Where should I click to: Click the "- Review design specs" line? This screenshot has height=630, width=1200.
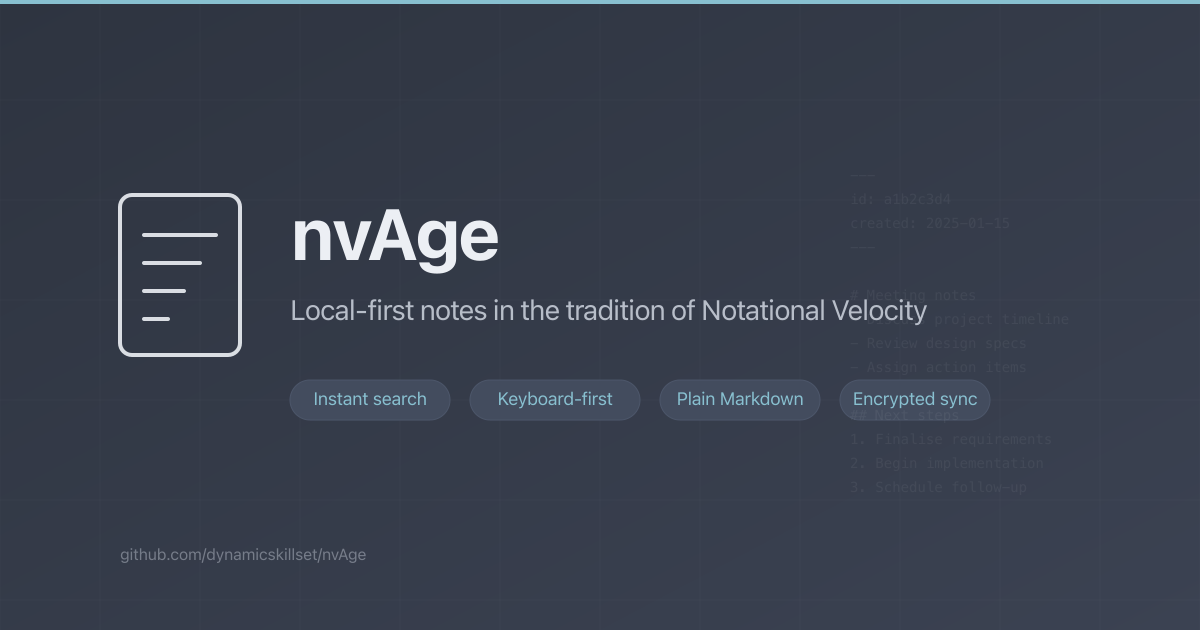point(938,344)
